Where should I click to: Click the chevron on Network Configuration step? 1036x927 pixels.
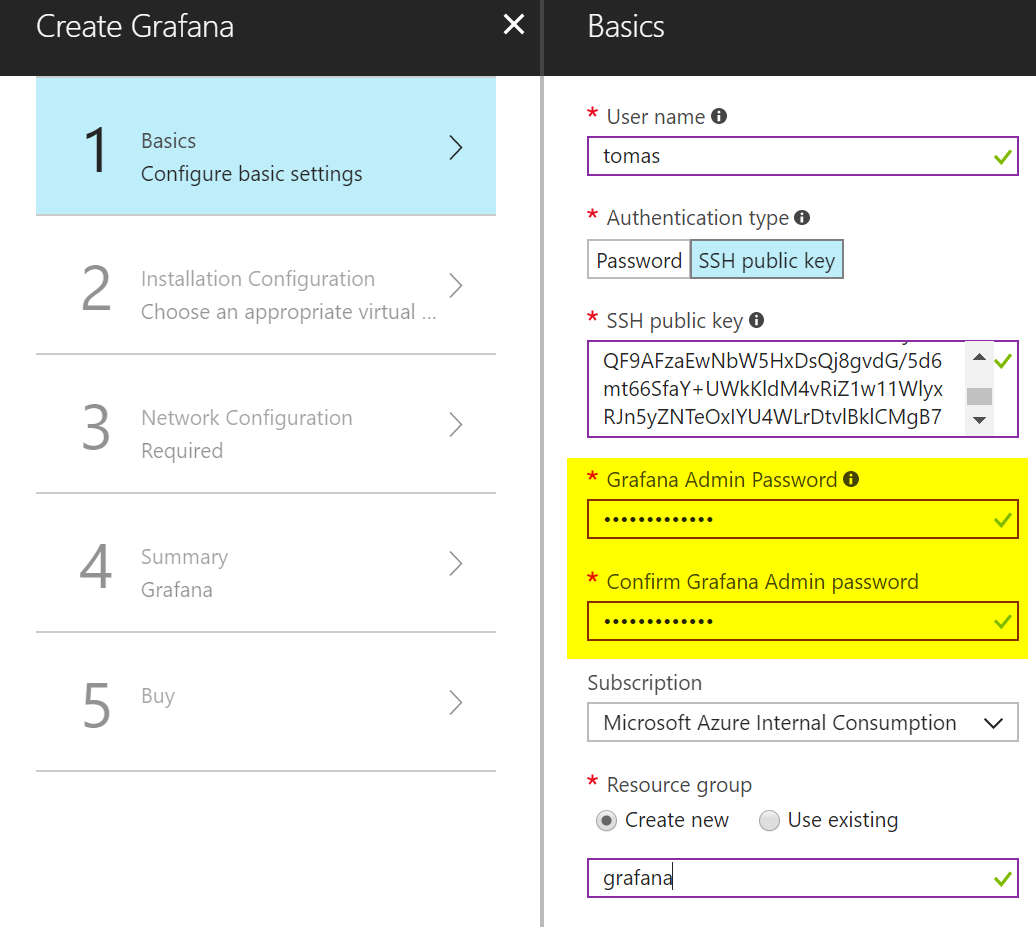click(x=455, y=424)
